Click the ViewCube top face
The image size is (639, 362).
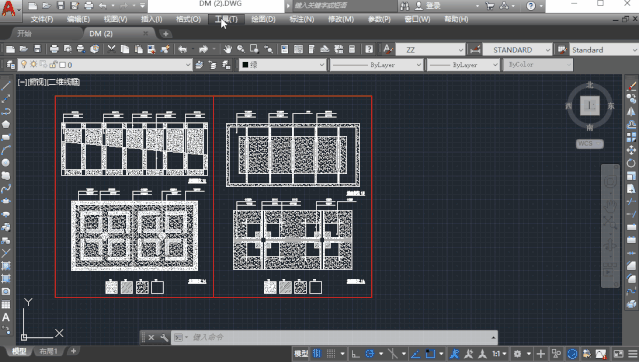click(x=590, y=106)
